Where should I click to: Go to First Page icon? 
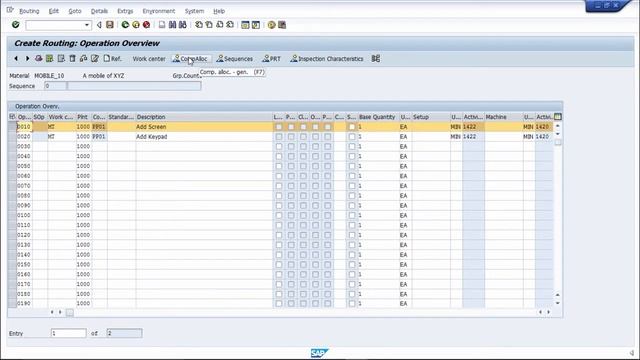(199, 25)
